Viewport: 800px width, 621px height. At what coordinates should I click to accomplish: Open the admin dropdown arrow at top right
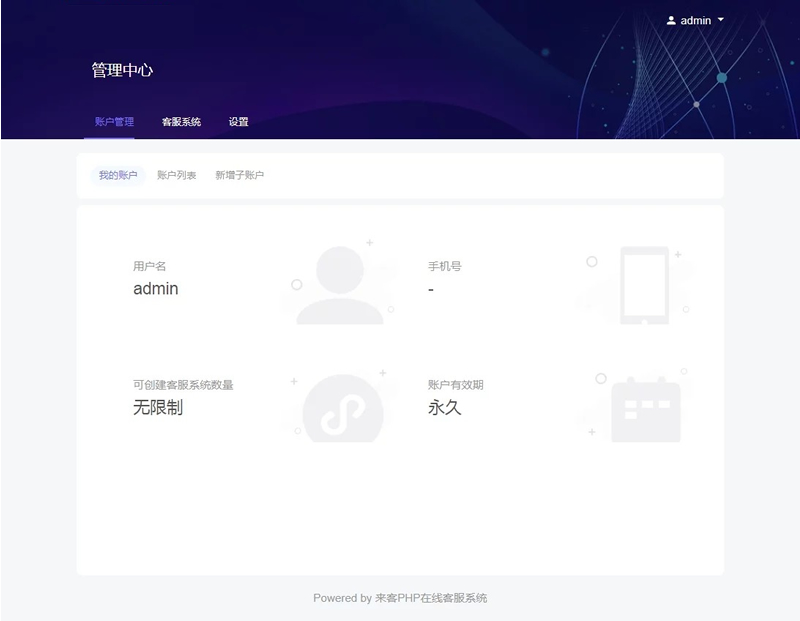pos(722,20)
